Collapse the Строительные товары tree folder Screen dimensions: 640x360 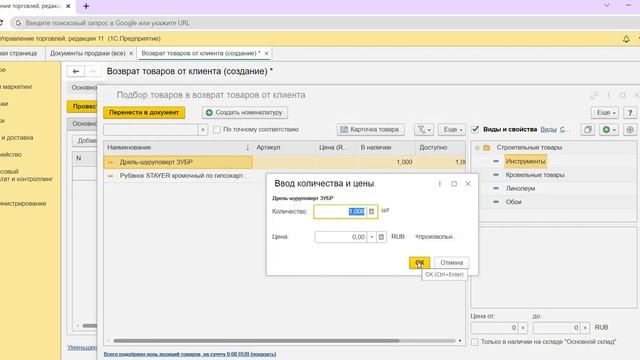coord(477,147)
